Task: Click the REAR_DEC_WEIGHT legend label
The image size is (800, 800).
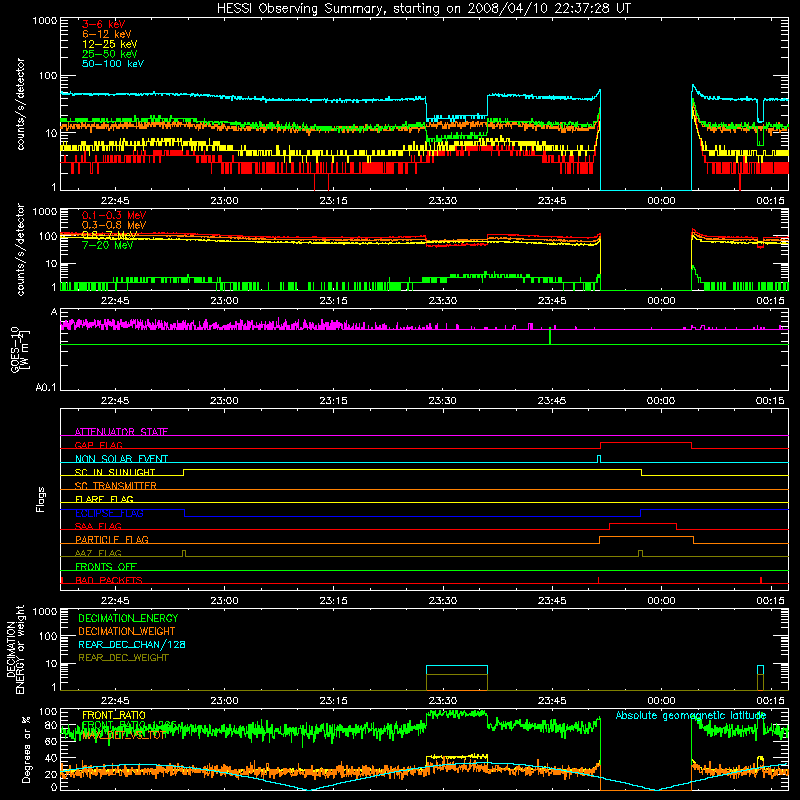Action: pyautogui.click(x=123, y=658)
